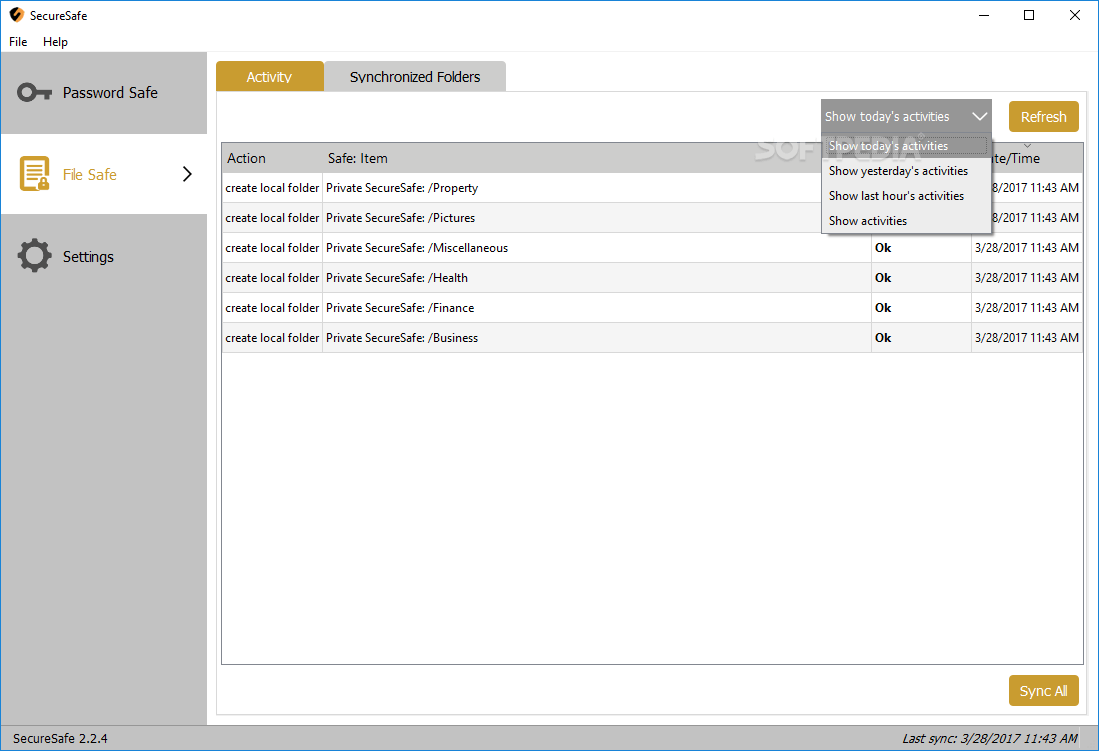The height and width of the screenshot is (751, 1099).
Task: Minimize the SecureSafe window
Action: pos(984,15)
